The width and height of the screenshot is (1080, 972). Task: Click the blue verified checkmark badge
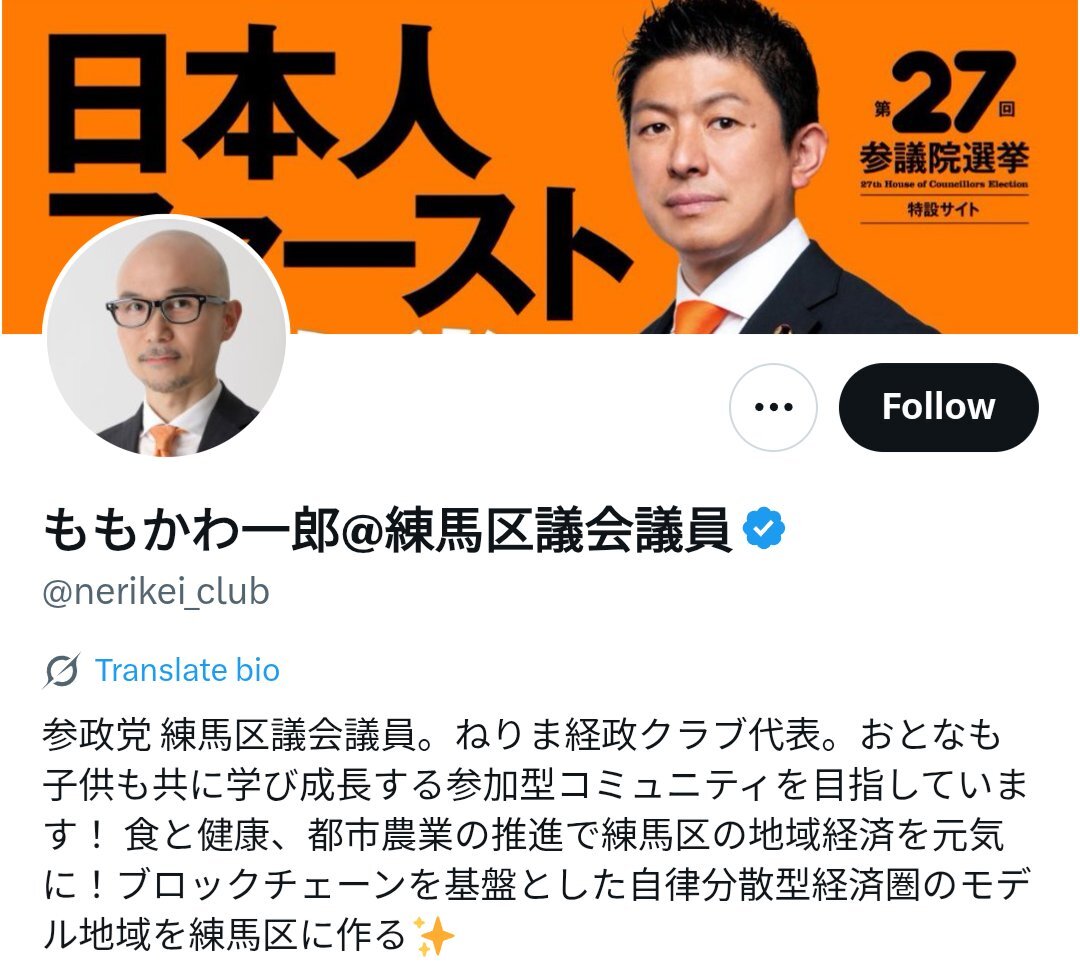point(764,528)
